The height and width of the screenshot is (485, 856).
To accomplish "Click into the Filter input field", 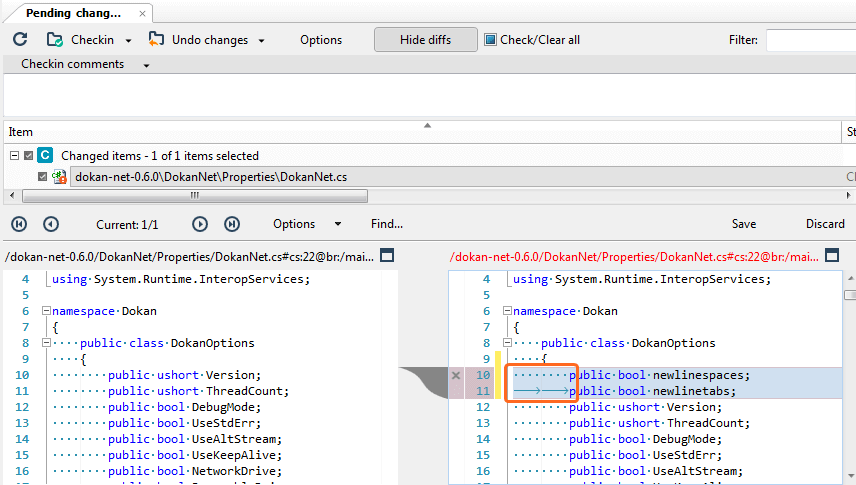I will tap(811, 40).
